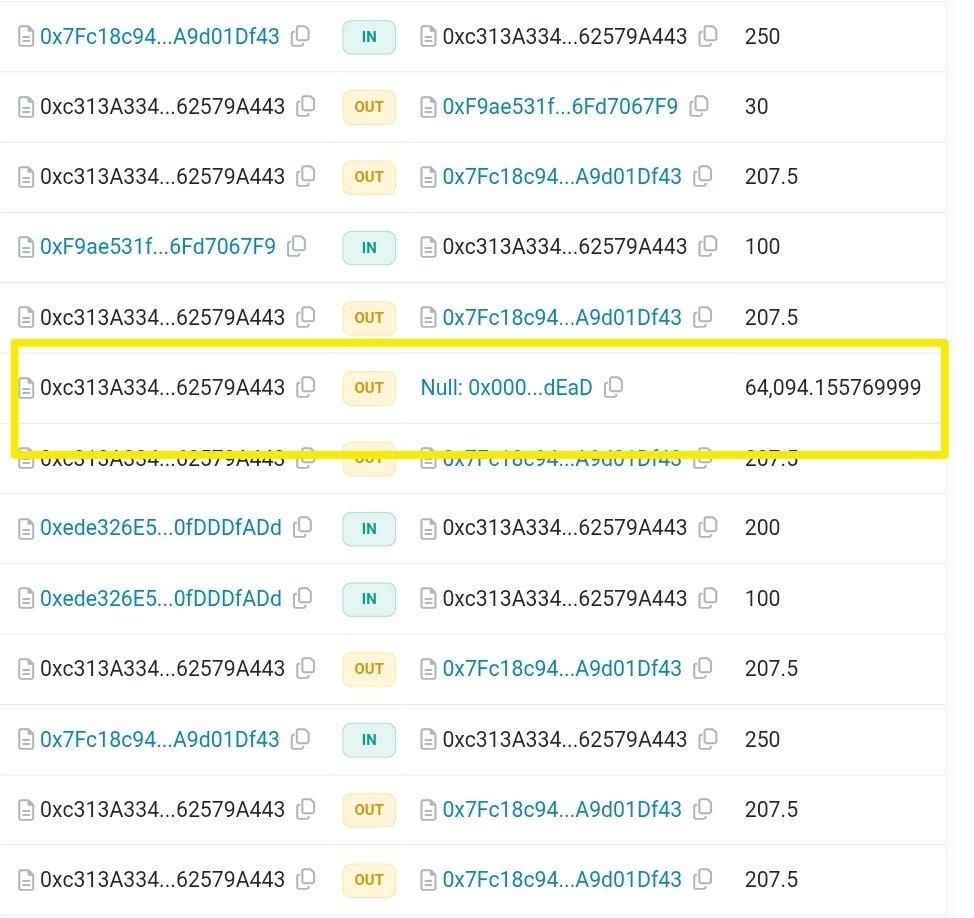
Task: Select sender 0xc313A334...62579A443 in Null dEaD row
Action: tap(162, 388)
